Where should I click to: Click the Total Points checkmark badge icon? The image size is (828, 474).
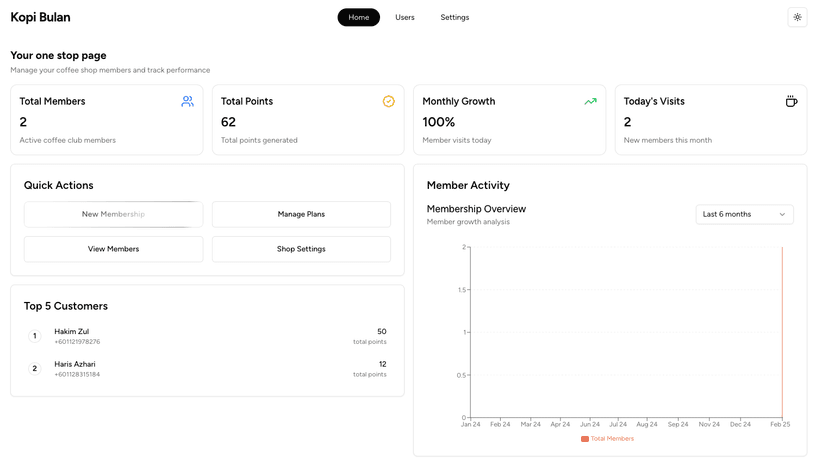[x=389, y=101]
